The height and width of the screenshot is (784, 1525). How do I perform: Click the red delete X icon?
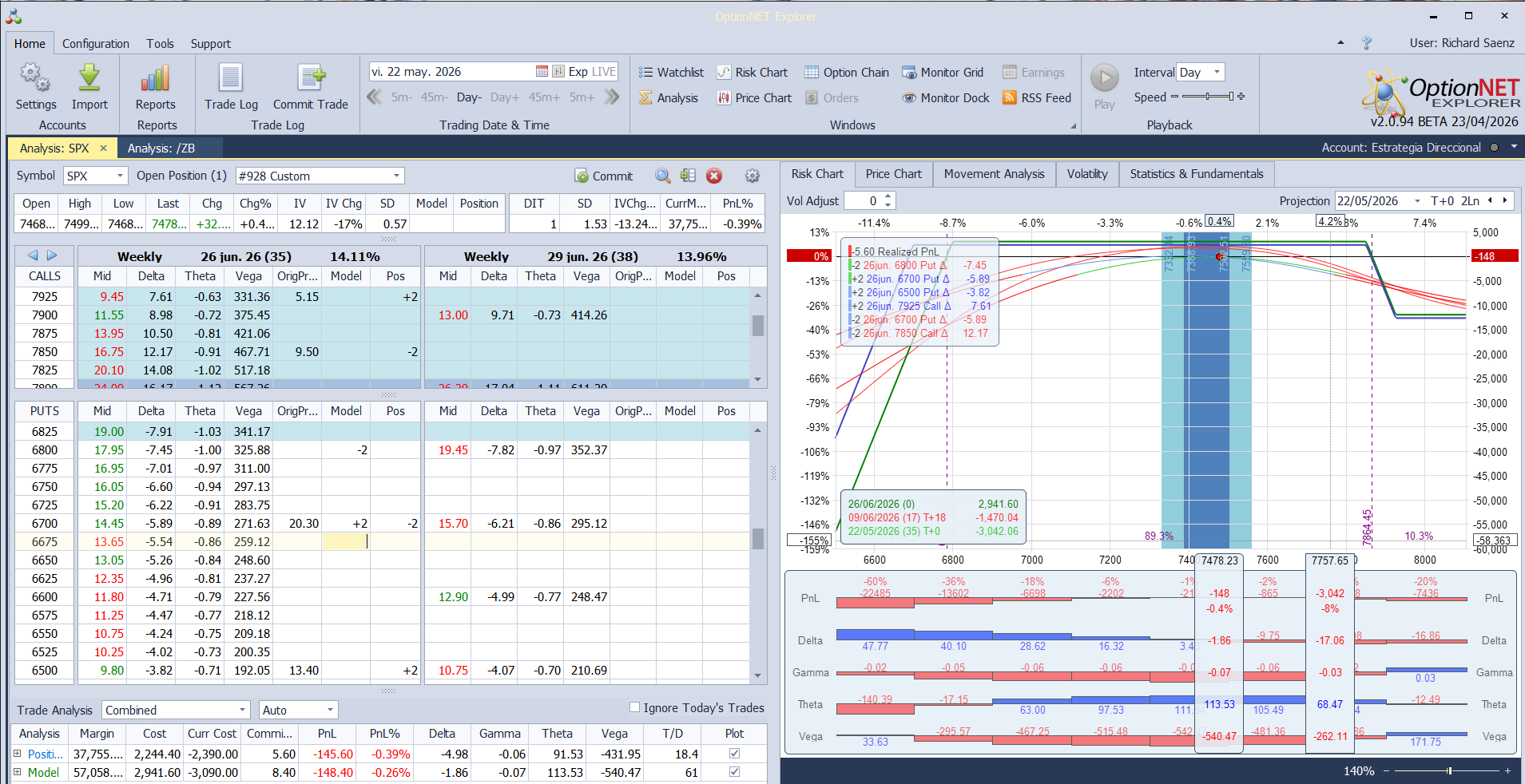(x=714, y=176)
